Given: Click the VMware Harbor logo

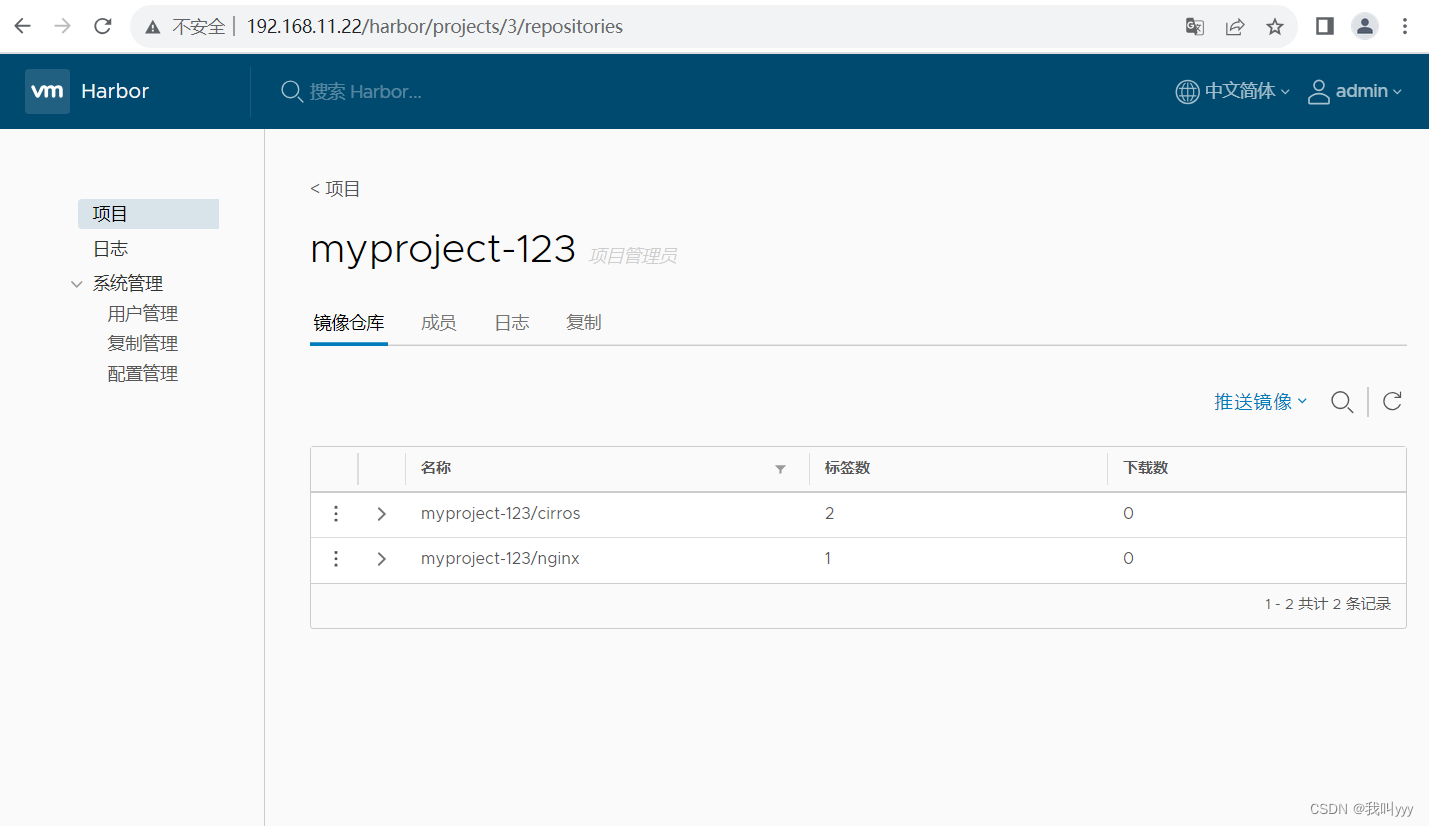Looking at the screenshot, I should pos(47,91).
